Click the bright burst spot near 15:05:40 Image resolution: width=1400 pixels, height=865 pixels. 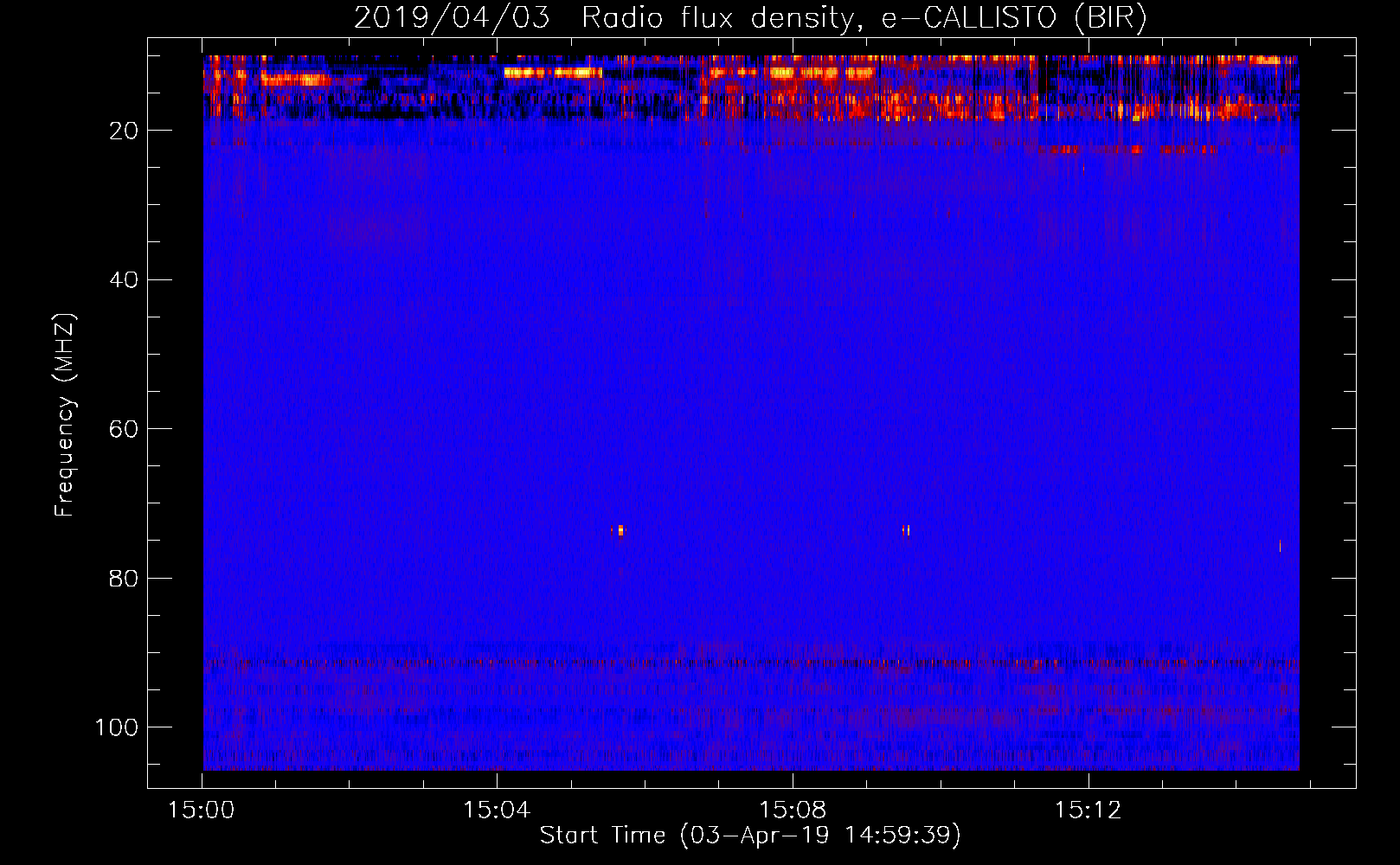620,530
